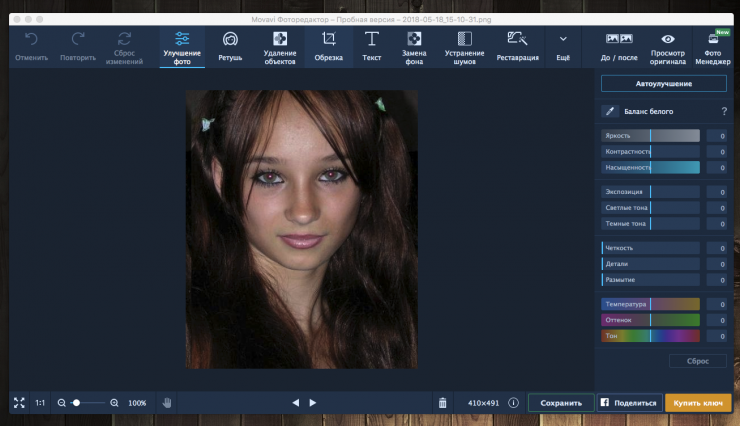Switch to the Улучшение фото tab
Viewport: 740px width, 426px height.
(182, 45)
